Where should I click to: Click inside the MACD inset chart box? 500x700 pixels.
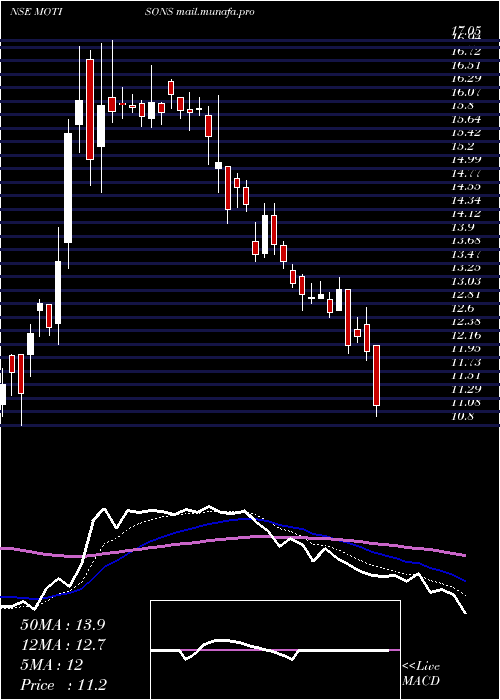275,650
